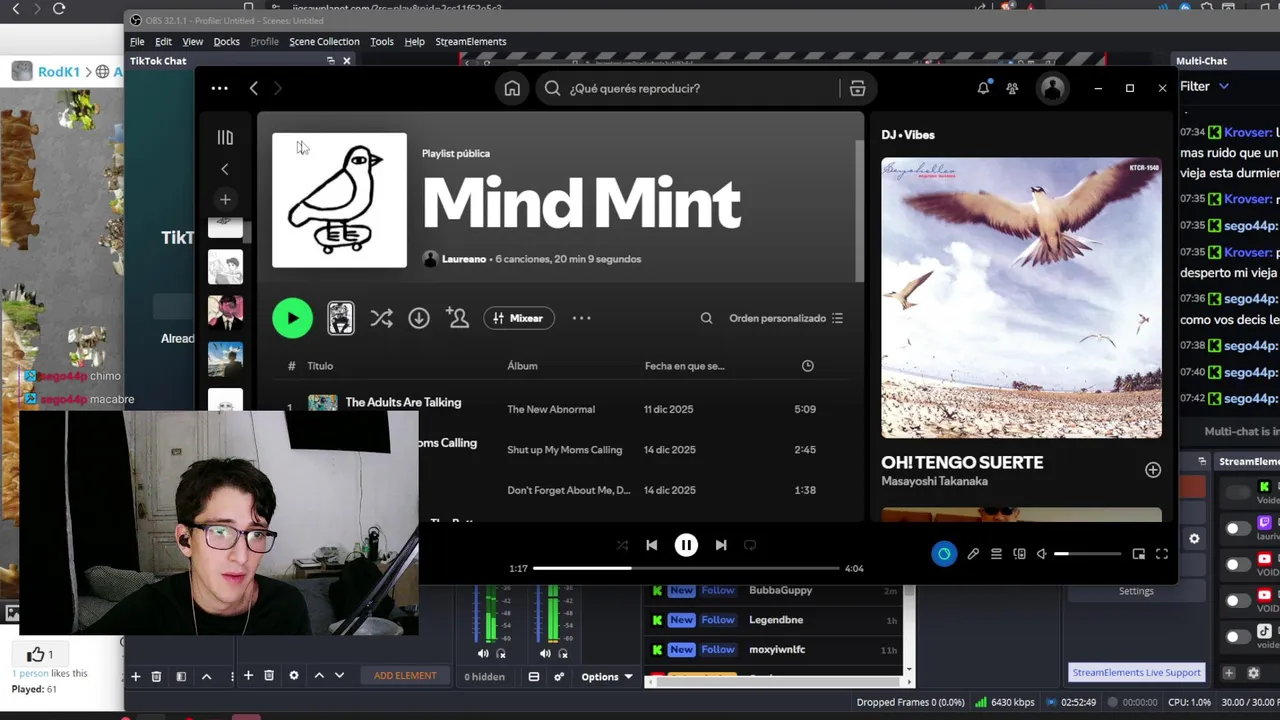Select The Adults Are Talking track
This screenshot has width=1280, height=720.
click(x=403, y=402)
